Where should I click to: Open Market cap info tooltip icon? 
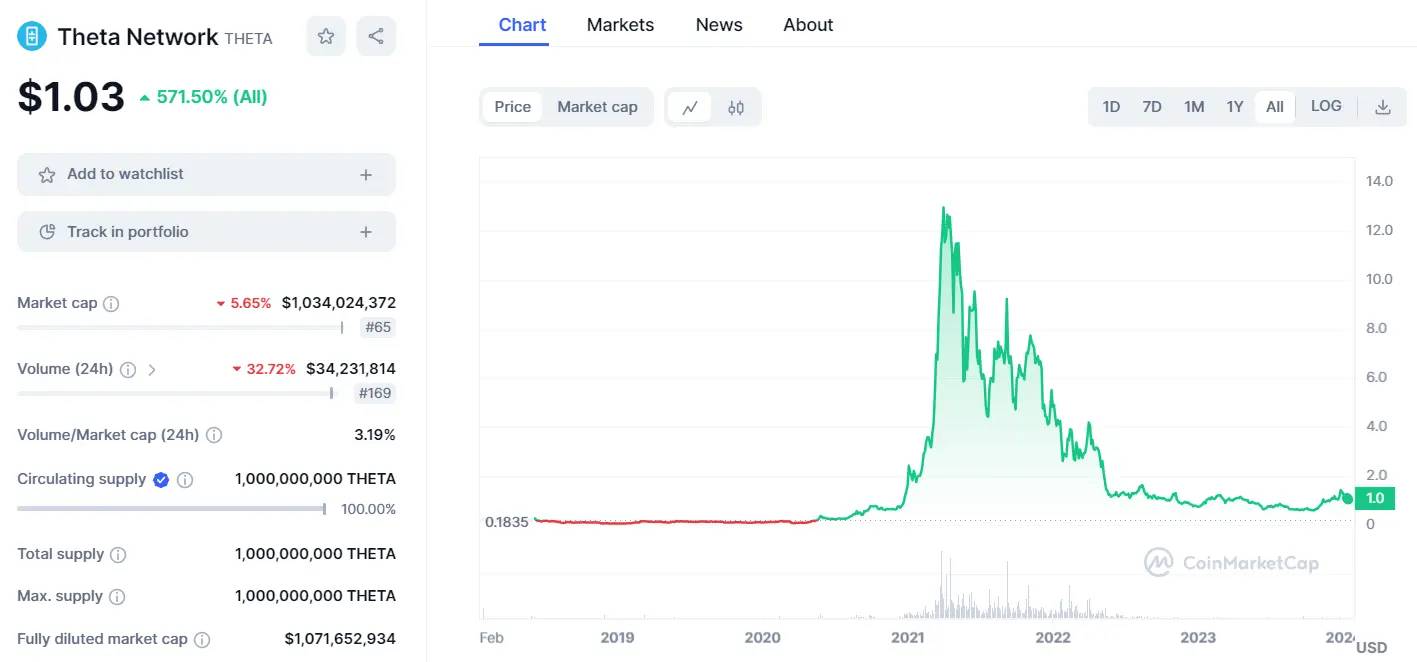[111, 303]
